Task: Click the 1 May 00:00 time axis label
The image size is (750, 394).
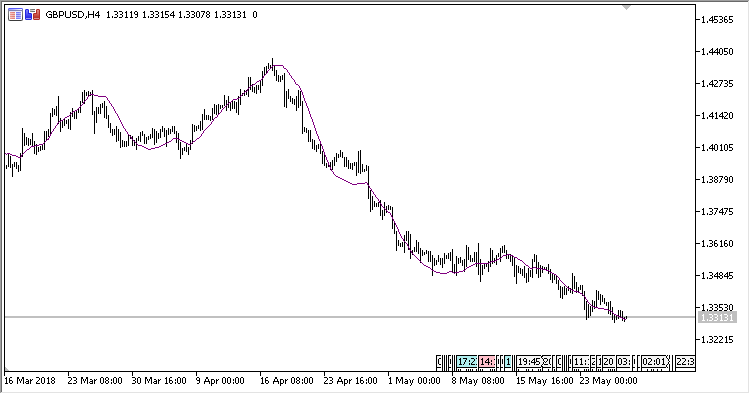Action: pyautogui.click(x=414, y=381)
